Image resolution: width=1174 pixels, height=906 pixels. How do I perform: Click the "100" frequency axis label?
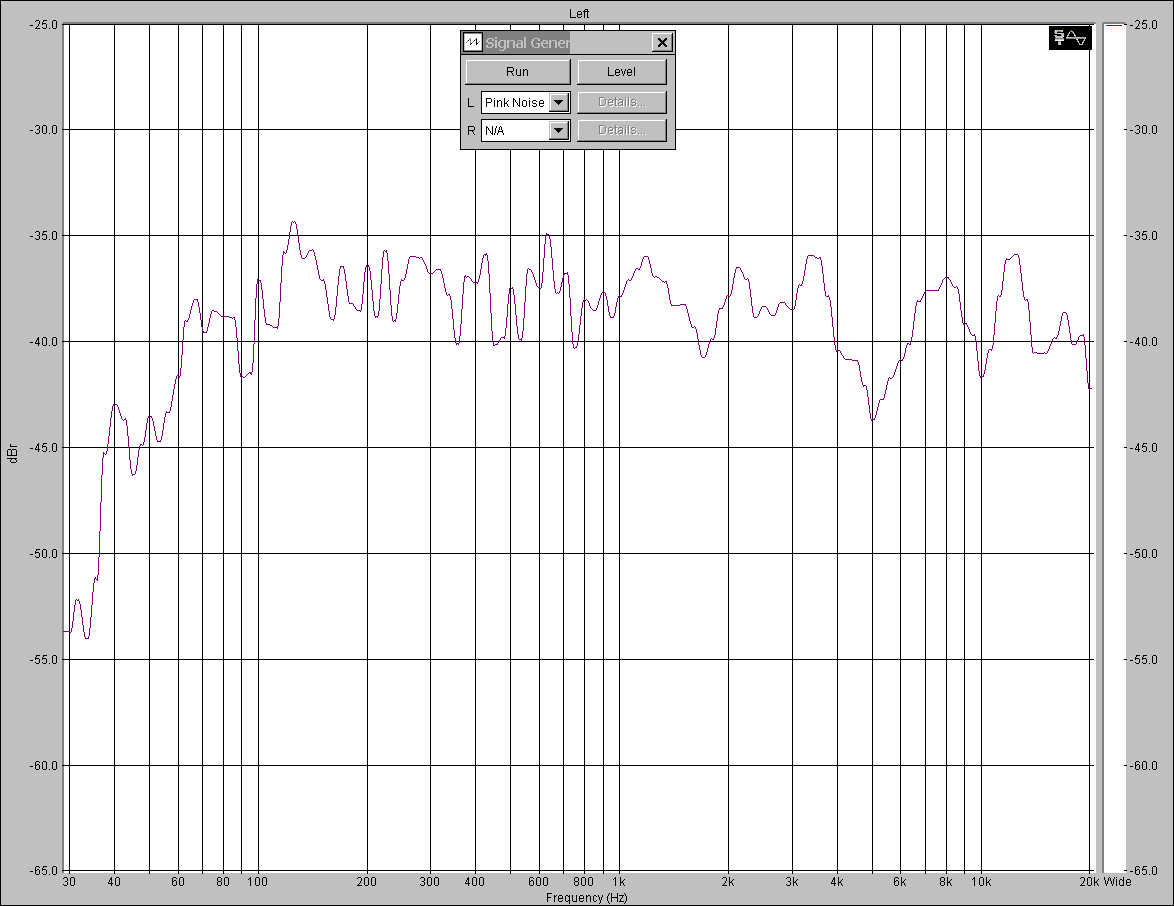258,882
